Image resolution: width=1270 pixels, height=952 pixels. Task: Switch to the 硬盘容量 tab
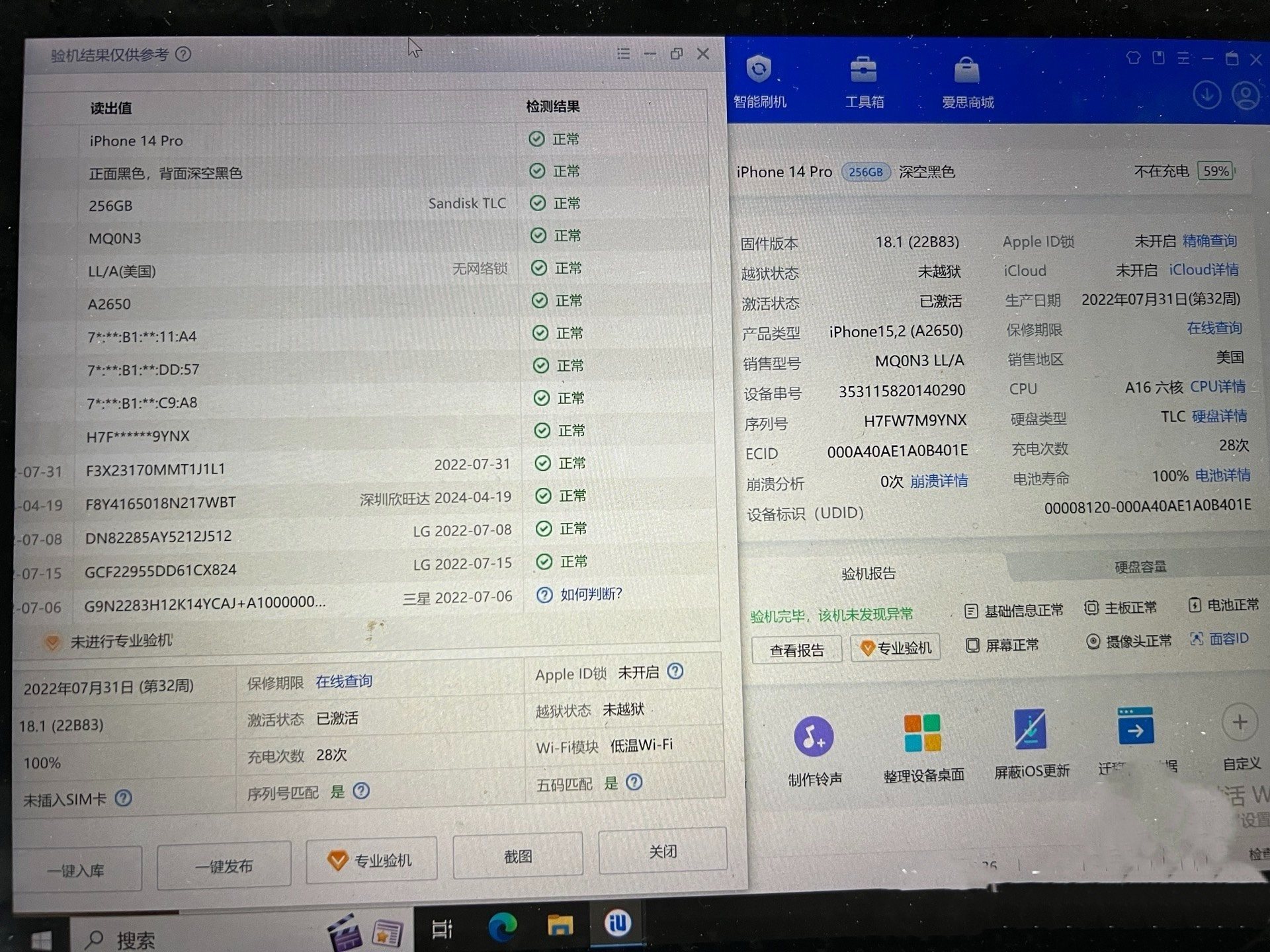click(x=1140, y=567)
